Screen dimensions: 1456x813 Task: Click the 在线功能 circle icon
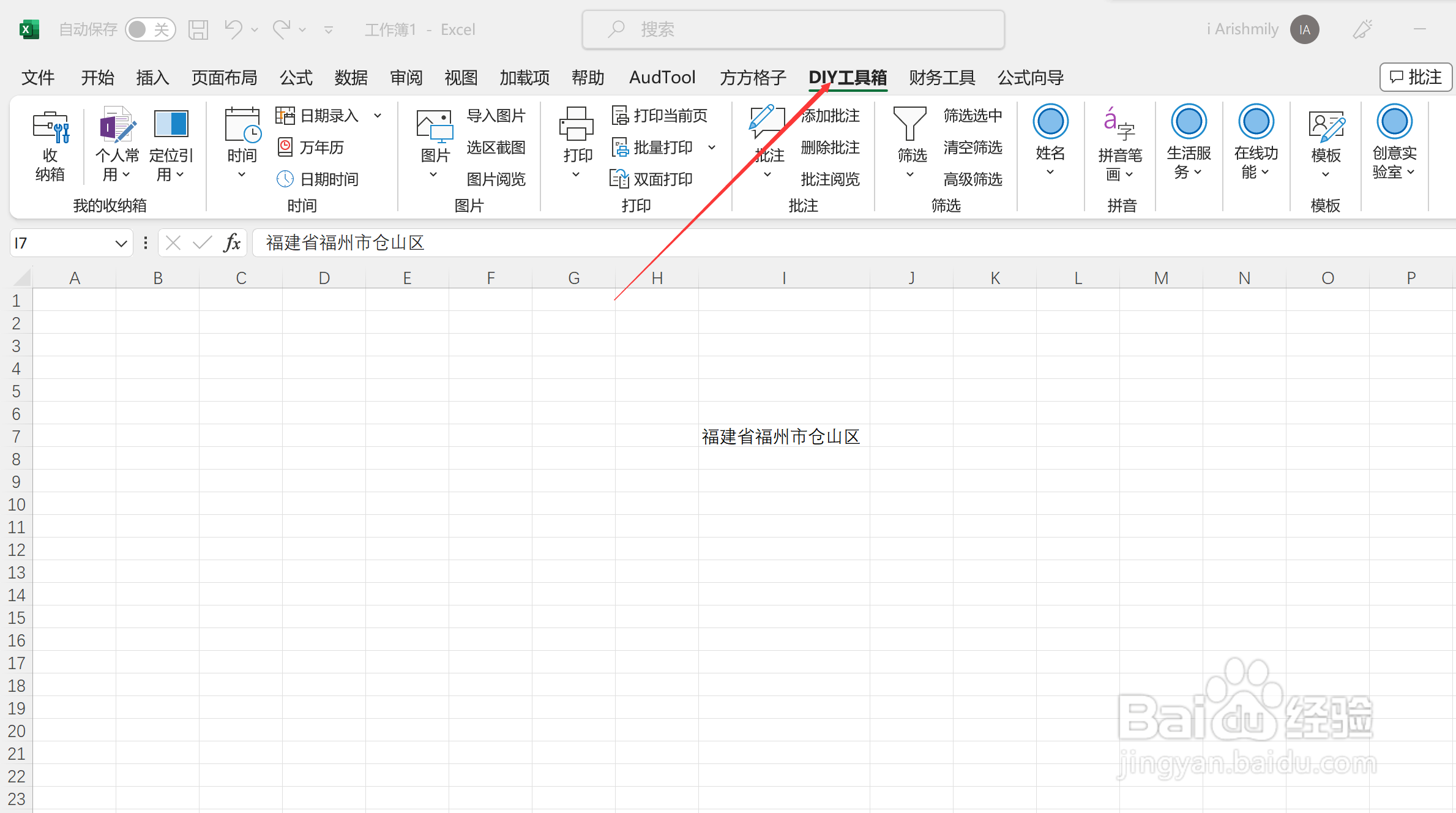click(x=1256, y=121)
